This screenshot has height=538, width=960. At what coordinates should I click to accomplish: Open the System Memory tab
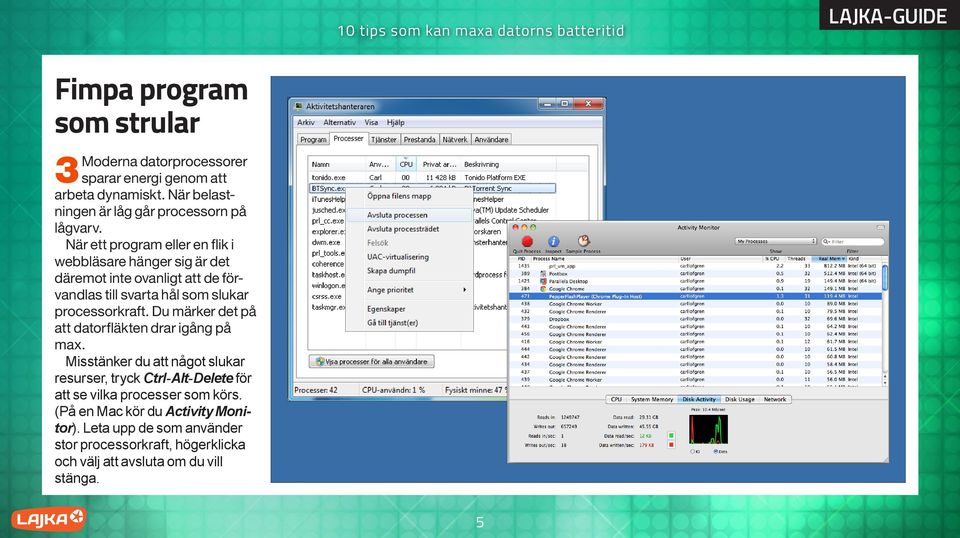(x=651, y=399)
